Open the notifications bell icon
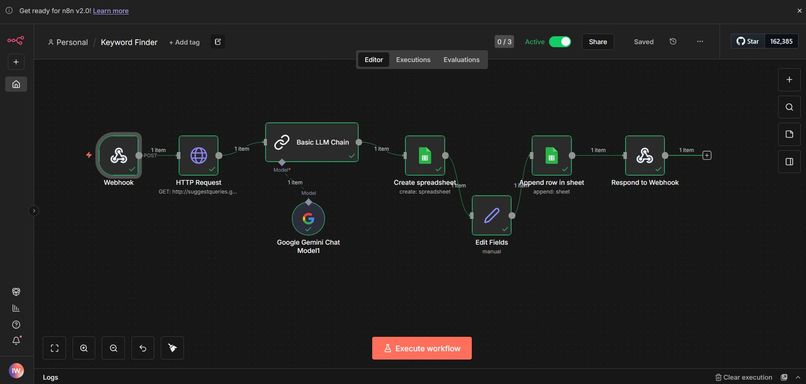 click(16, 341)
